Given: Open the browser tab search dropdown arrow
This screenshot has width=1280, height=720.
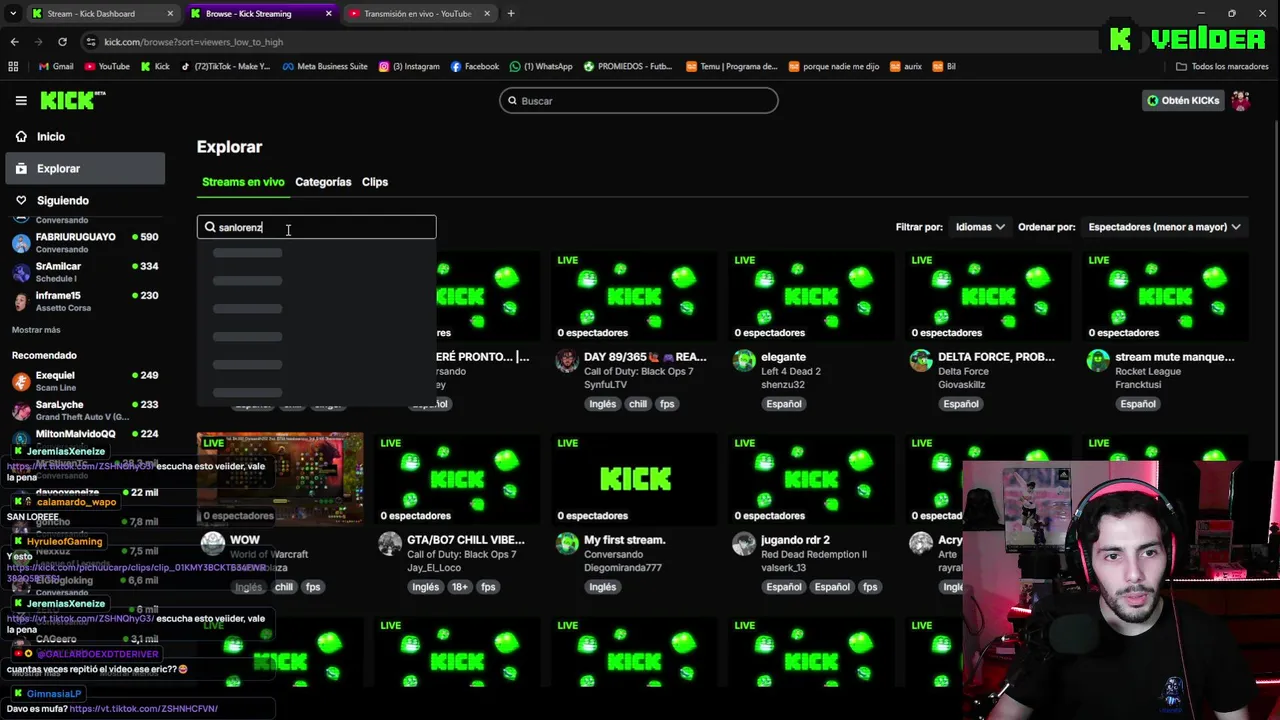Looking at the screenshot, I should point(13,14).
